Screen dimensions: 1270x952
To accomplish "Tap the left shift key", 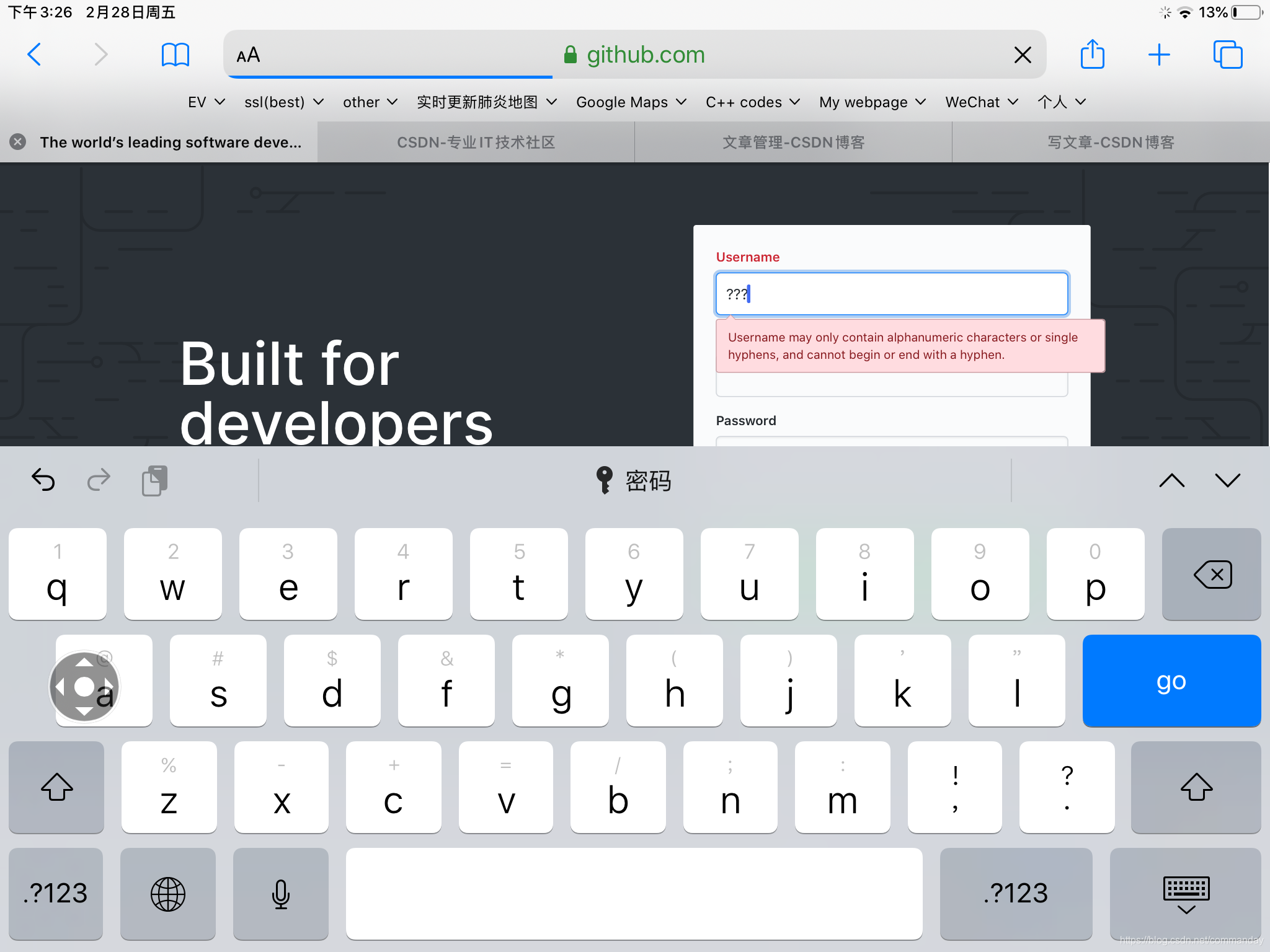I will (56, 787).
